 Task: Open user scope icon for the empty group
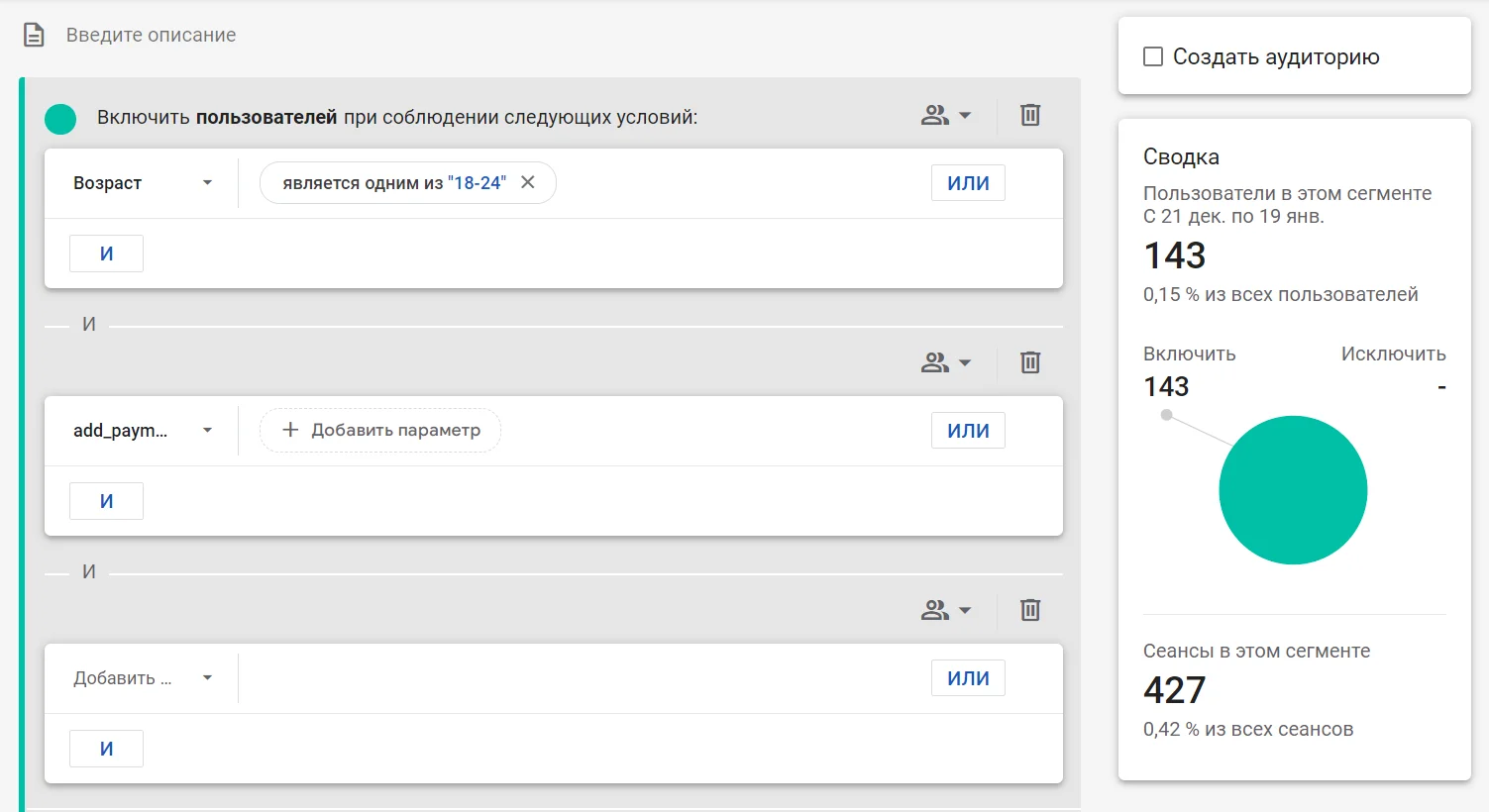(x=945, y=610)
